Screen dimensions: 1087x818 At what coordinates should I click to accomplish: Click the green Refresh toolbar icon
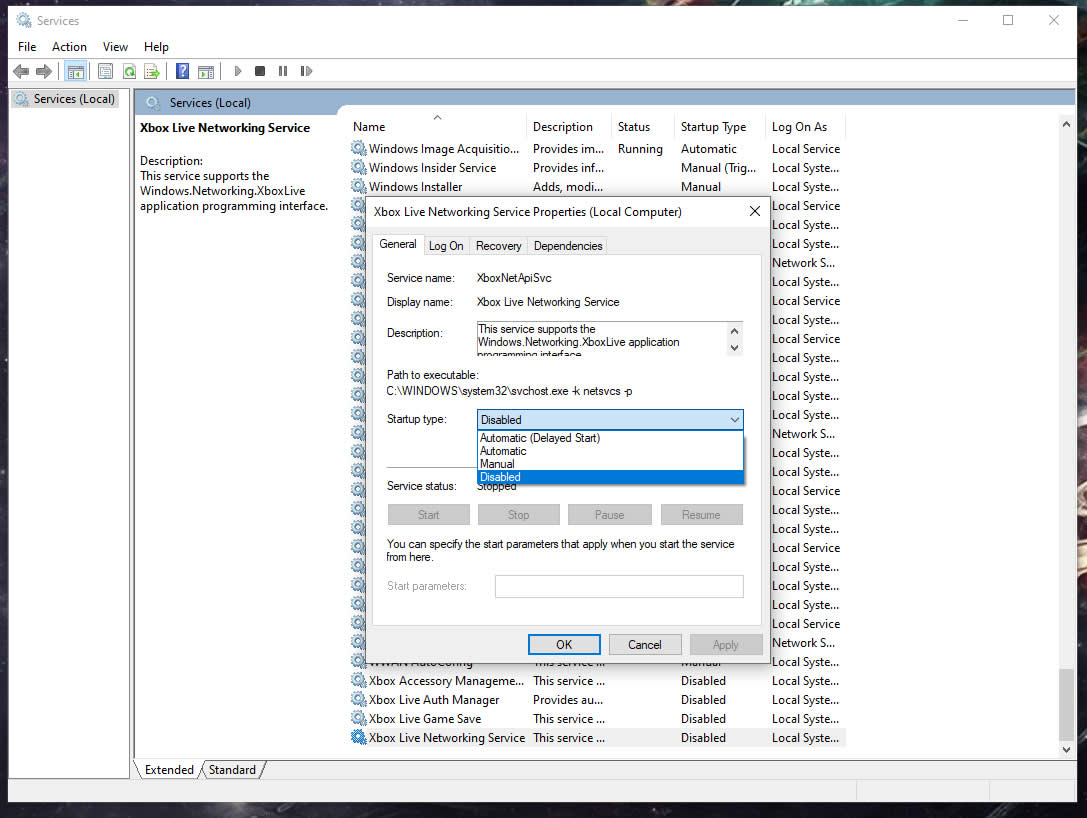tap(129, 71)
